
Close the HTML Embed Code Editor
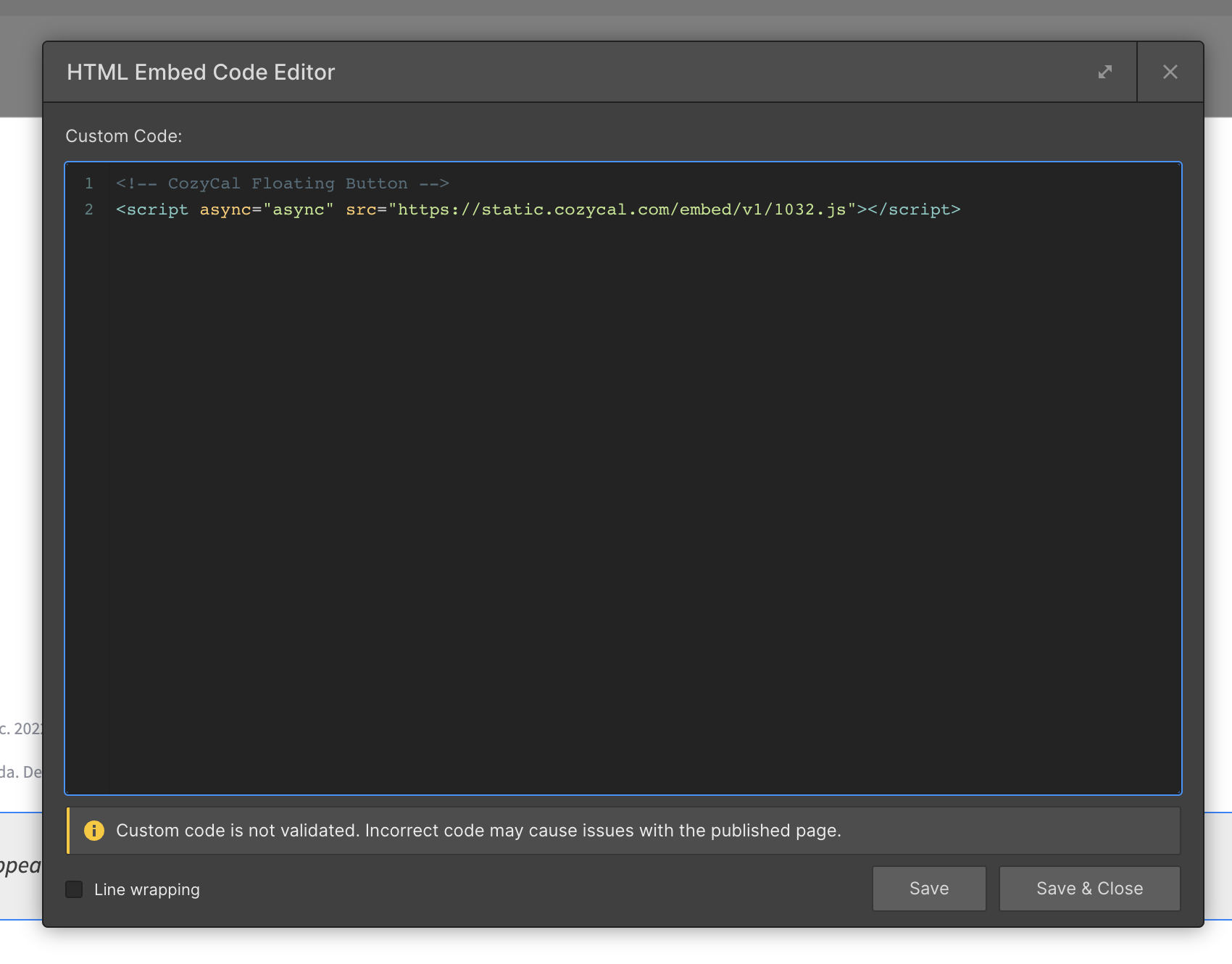tap(1170, 72)
